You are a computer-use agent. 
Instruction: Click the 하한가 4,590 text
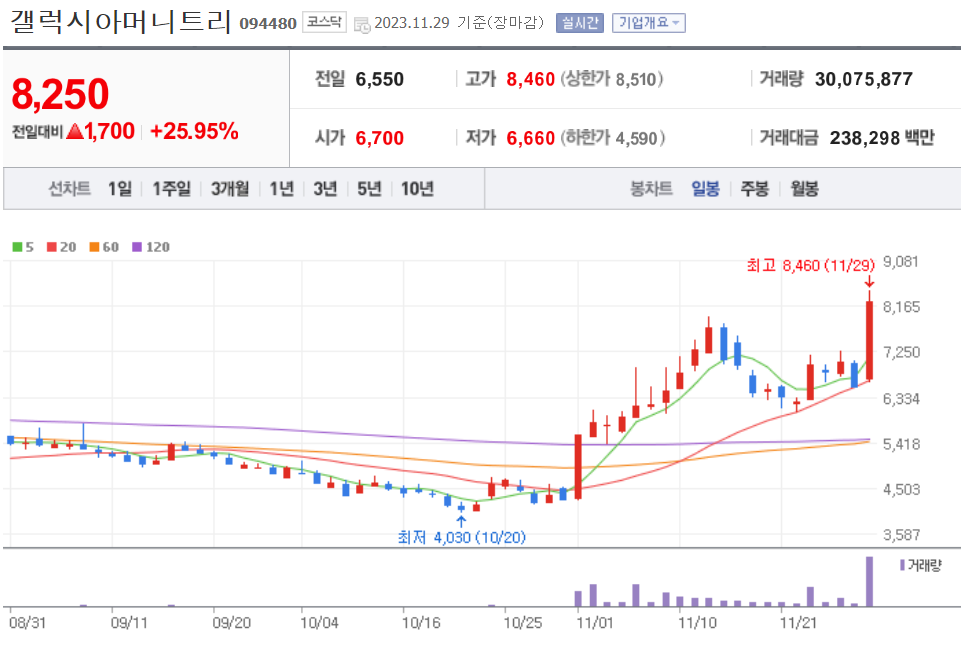pos(613,139)
